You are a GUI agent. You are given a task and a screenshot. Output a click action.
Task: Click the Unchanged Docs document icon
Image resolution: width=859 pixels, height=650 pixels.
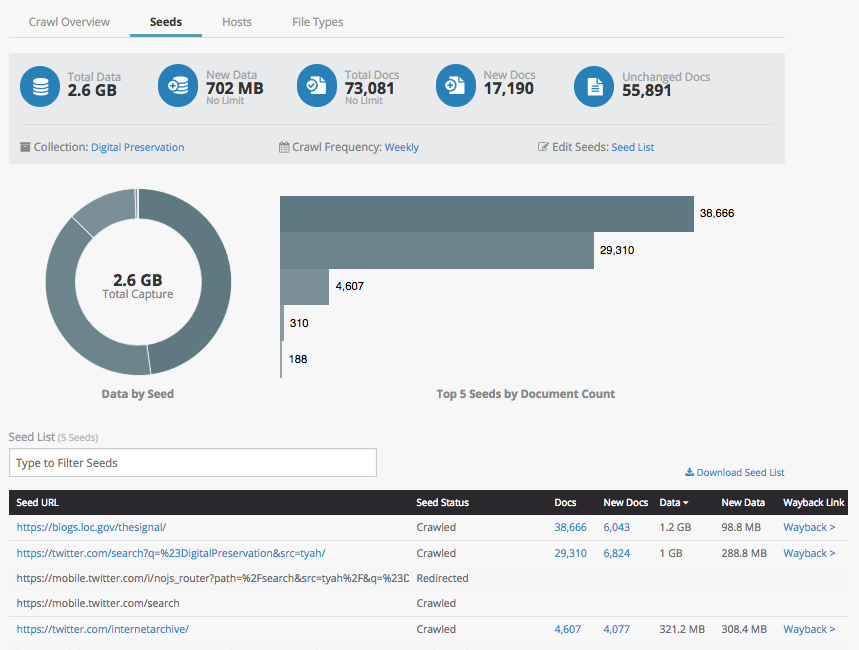click(x=593, y=87)
